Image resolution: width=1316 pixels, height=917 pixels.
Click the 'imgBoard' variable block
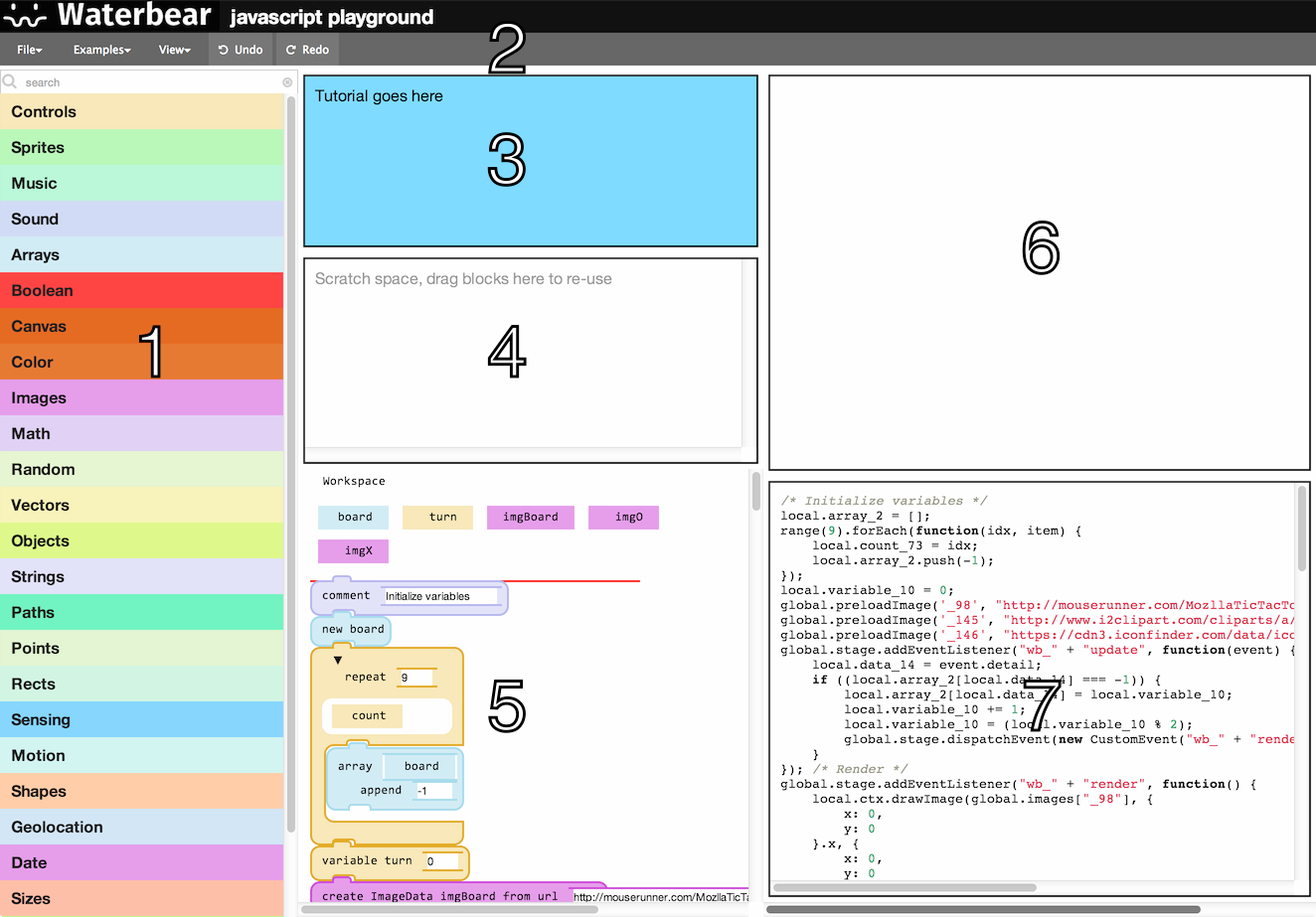pos(531,517)
